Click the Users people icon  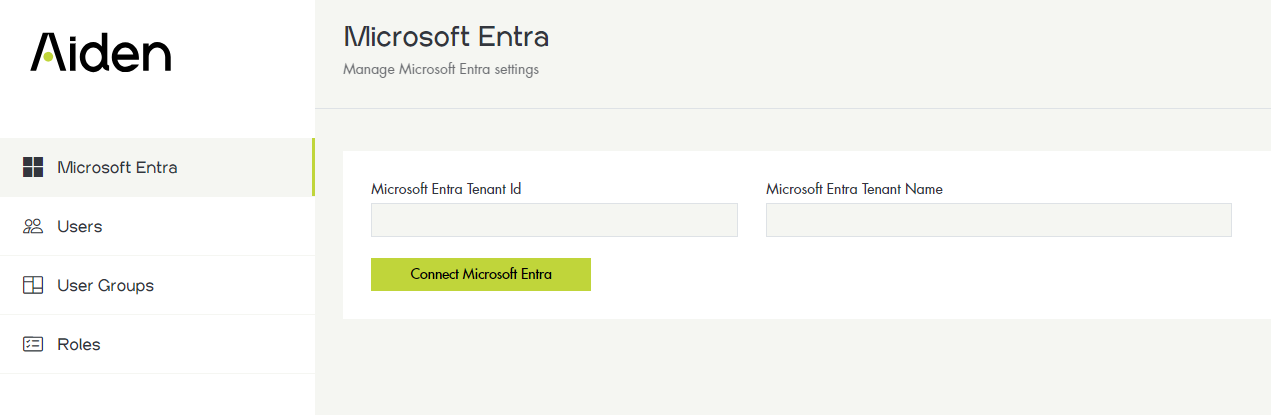coord(33,226)
